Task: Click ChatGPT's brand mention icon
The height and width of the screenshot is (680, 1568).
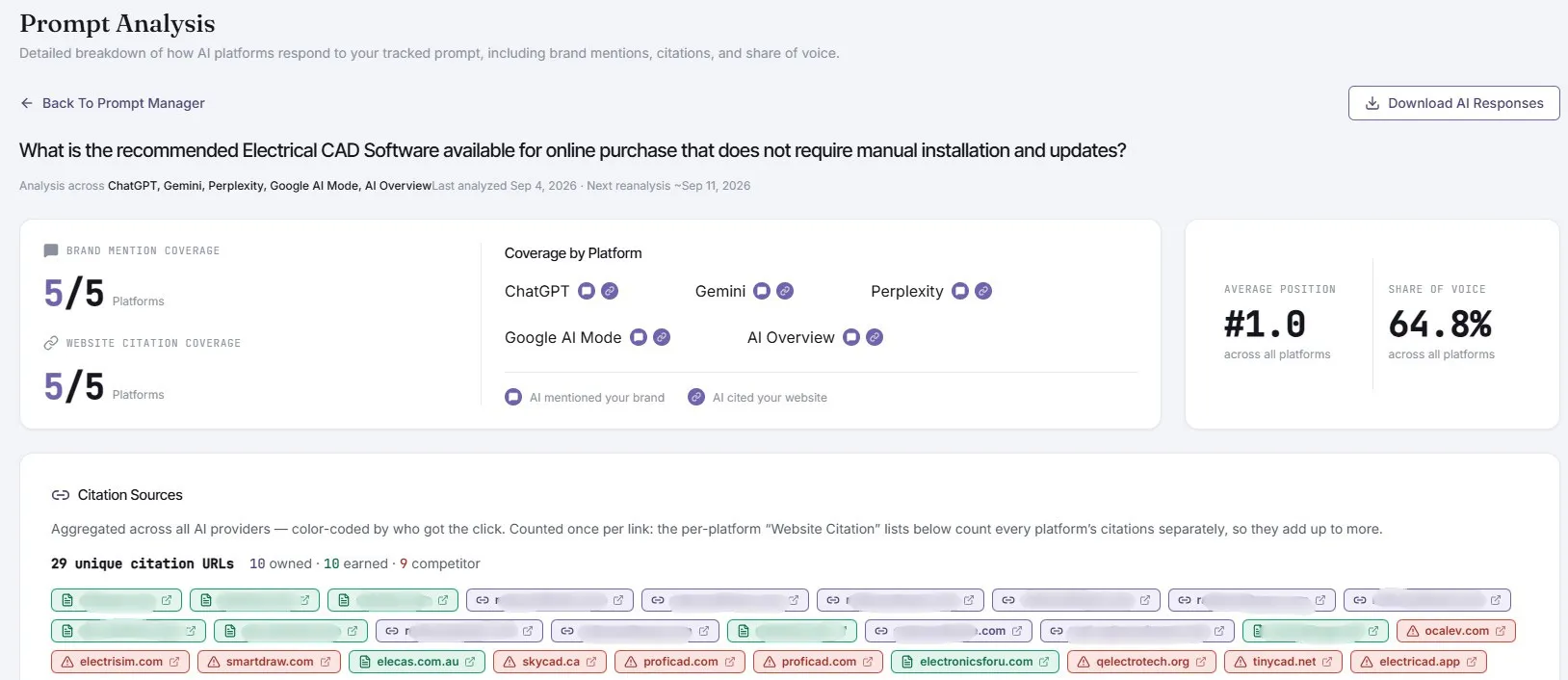Action: (587, 291)
